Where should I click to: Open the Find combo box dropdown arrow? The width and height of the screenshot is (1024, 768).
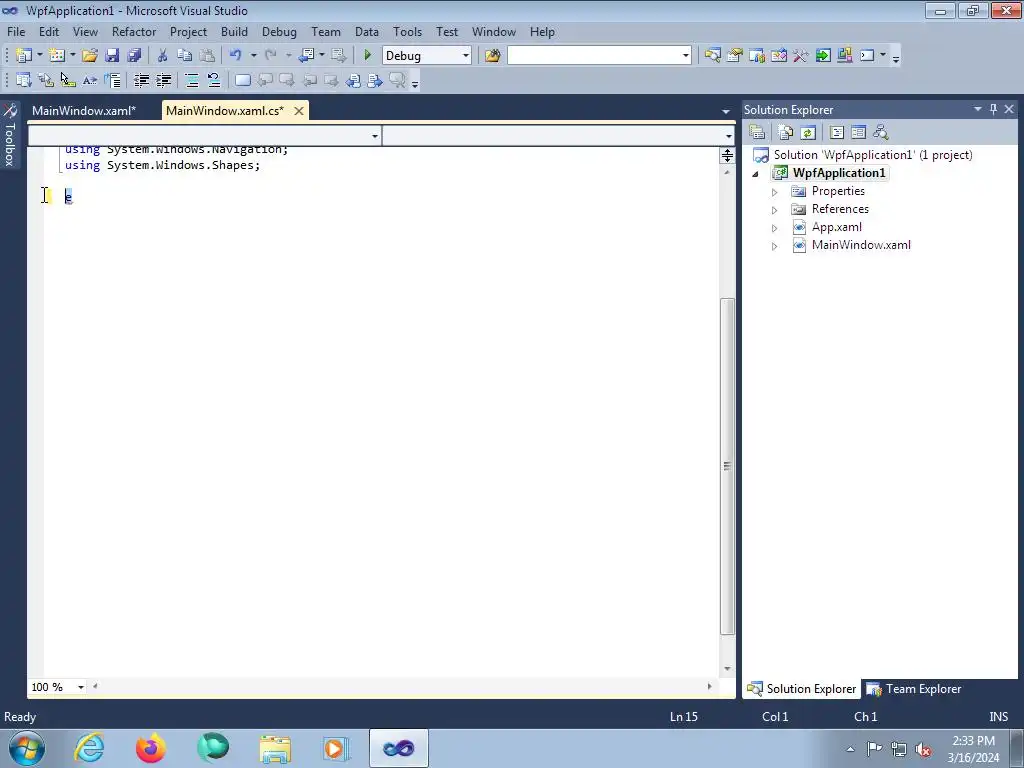tap(685, 56)
